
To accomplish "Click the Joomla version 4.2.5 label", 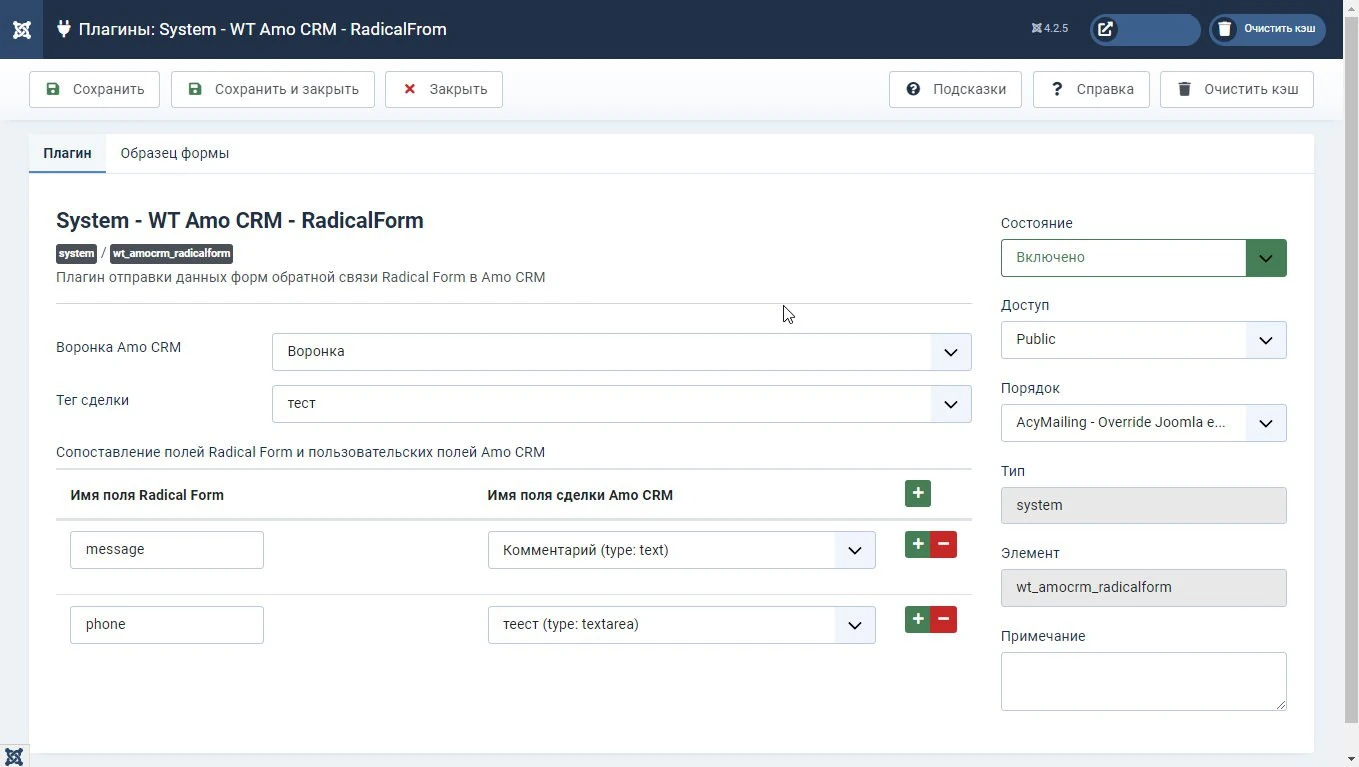I will click(1050, 29).
